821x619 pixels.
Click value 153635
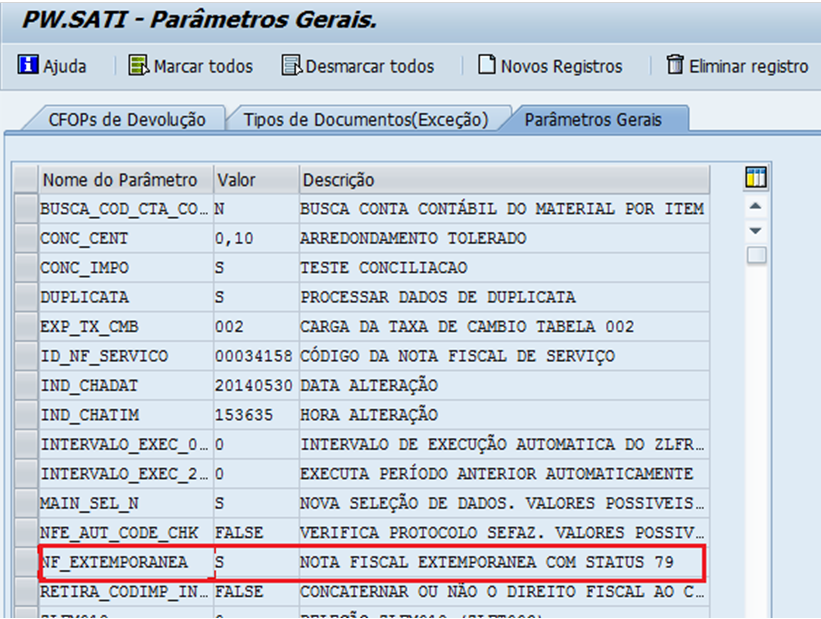pos(256,415)
